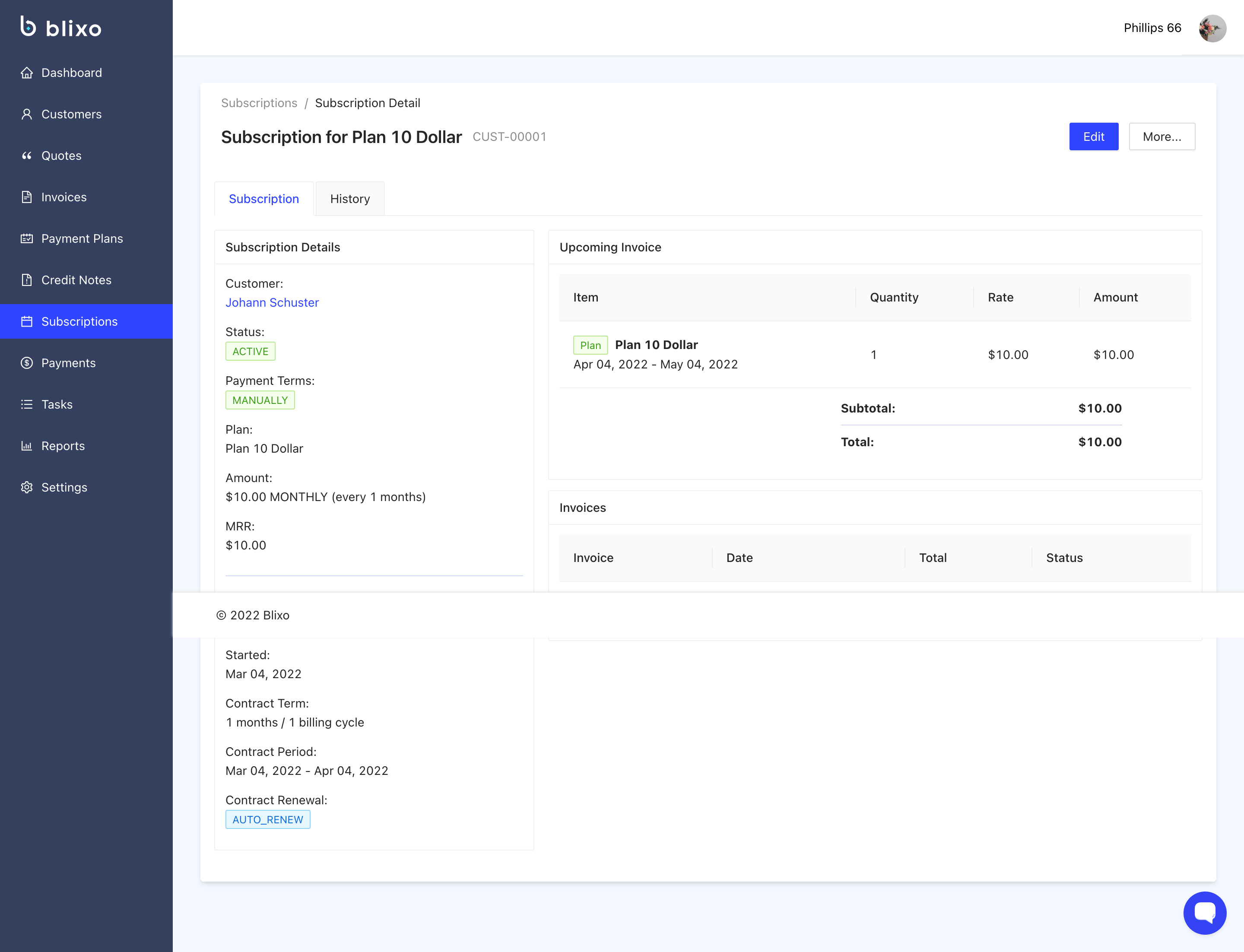This screenshot has width=1244, height=952.
Task: Switch to the History tab
Action: click(x=350, y=199)
